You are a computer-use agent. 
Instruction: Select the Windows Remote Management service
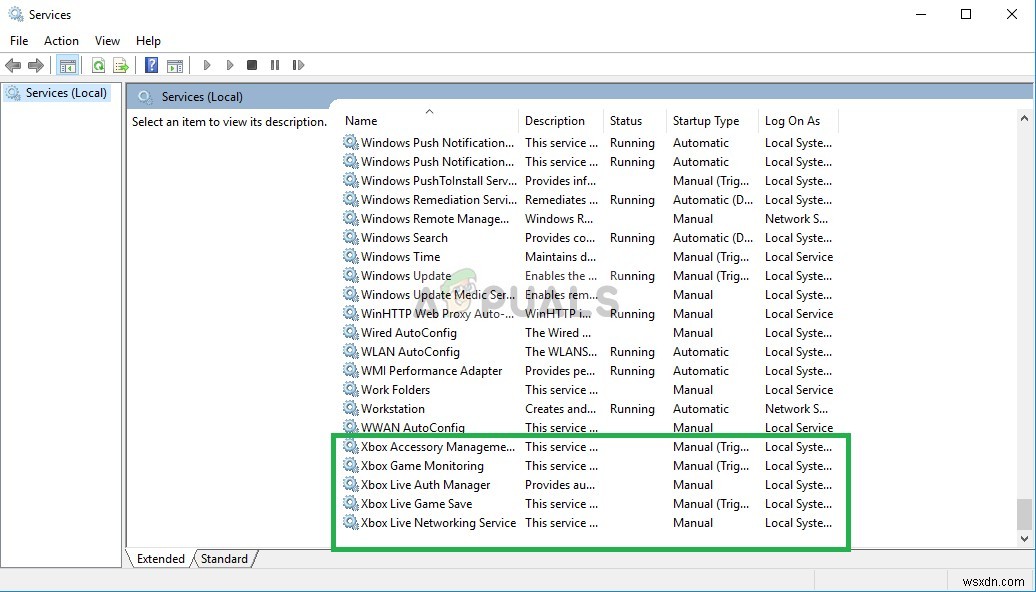pyautogui.click(x=588, y=219)
